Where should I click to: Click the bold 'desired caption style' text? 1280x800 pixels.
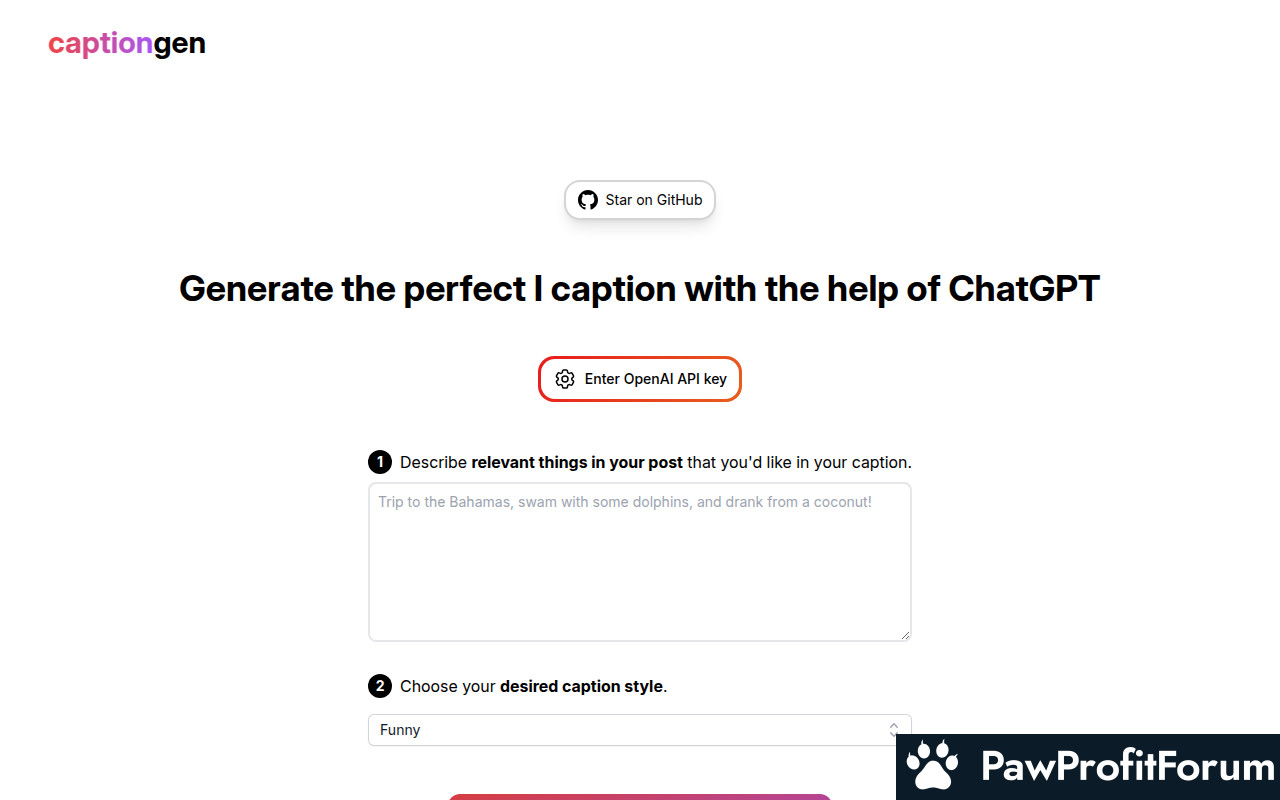[581, 686]
